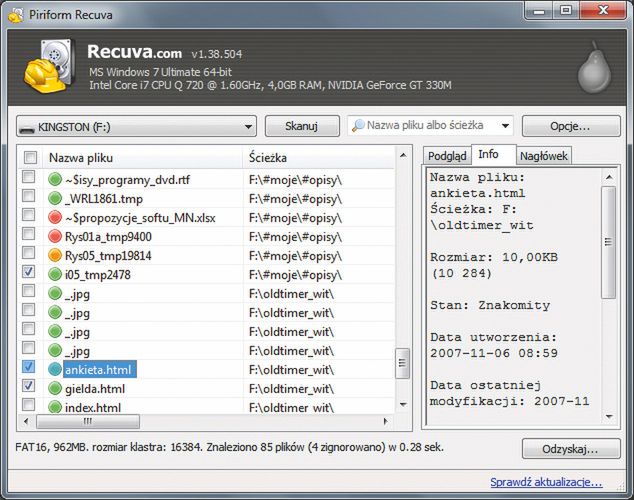Click the magnifier icon in the search field
Screen dimensions: 634x500
click(x=358, y=126)
